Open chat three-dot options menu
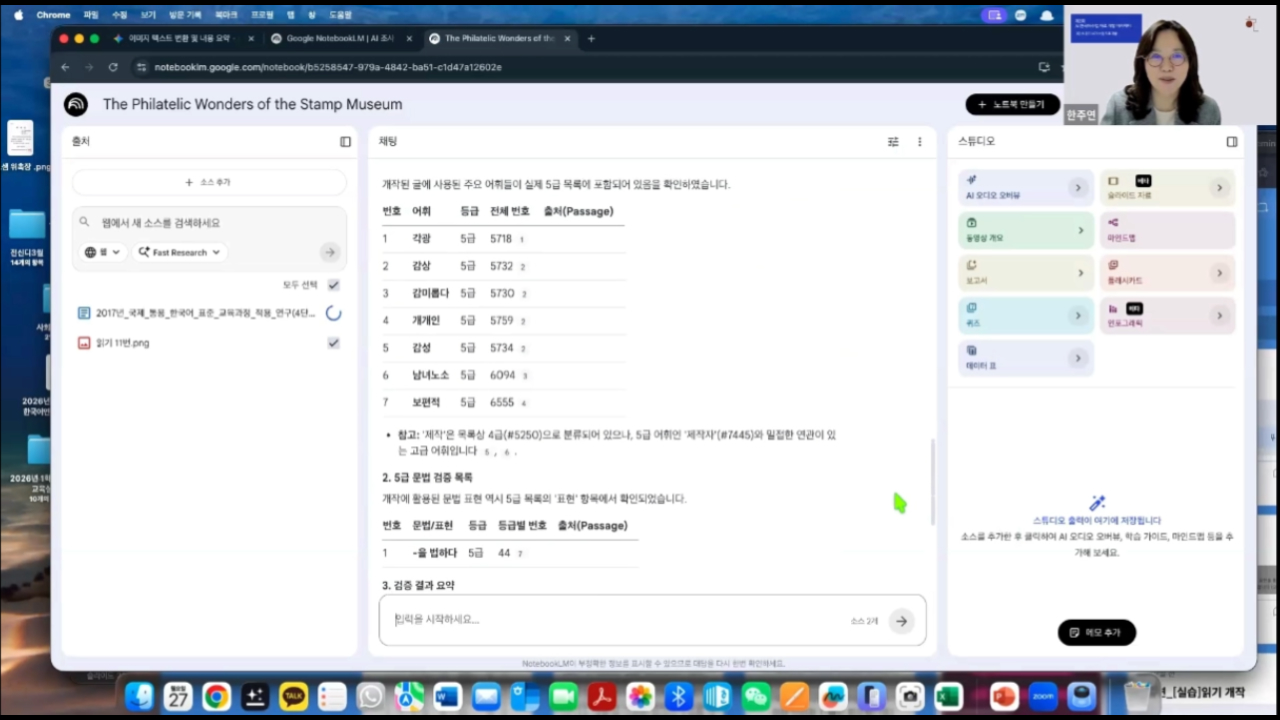This screenshot has height=720, width=1280. [x=920, y=142]
